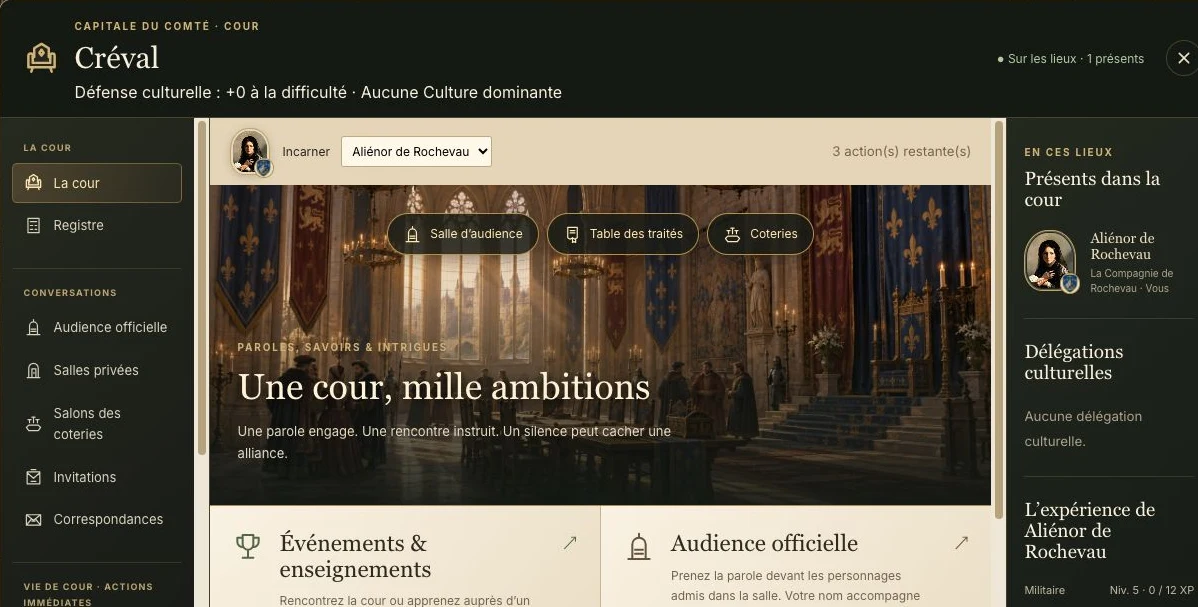Click the main content scrollbar

coord(998,320)
